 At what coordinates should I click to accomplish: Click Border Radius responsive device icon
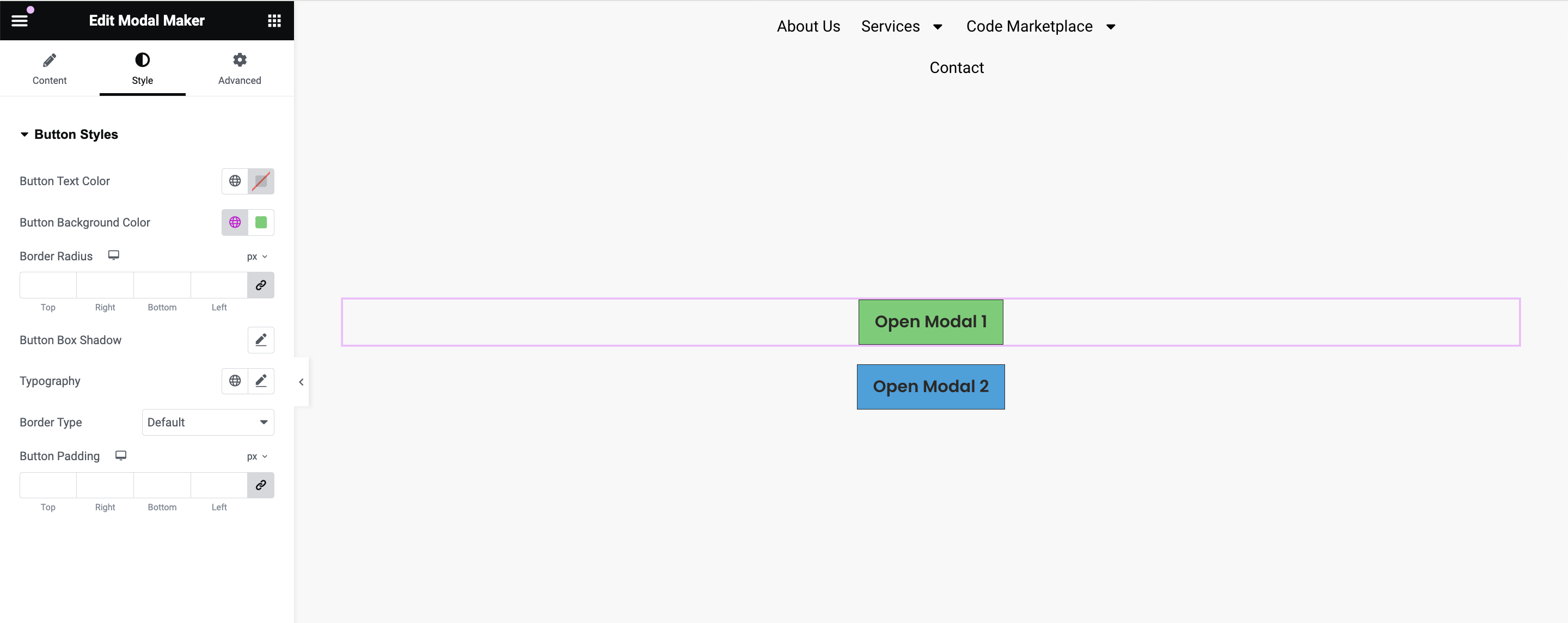click(x=114, y=255)
